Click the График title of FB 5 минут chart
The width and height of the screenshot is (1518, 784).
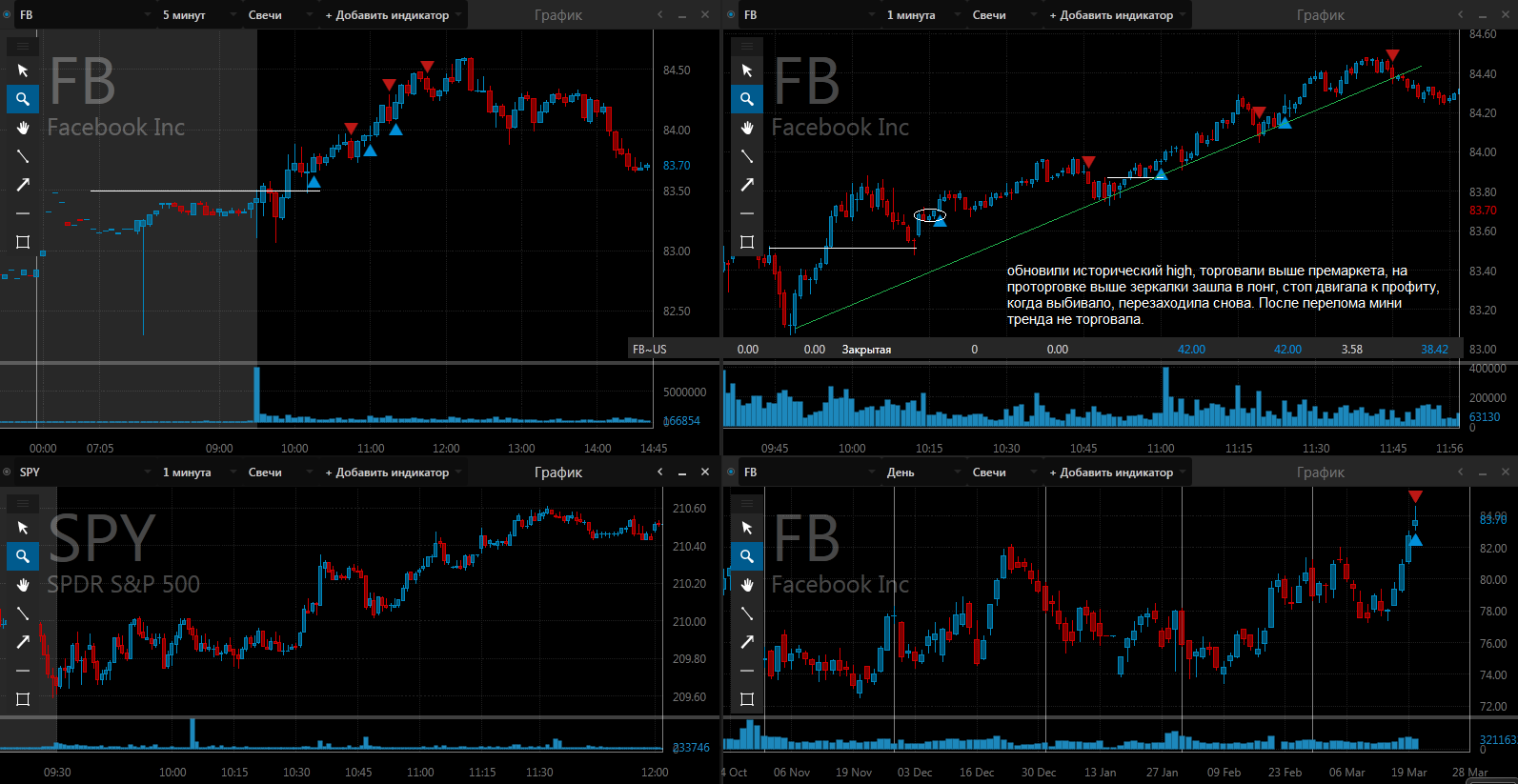[x=558, y=15]
